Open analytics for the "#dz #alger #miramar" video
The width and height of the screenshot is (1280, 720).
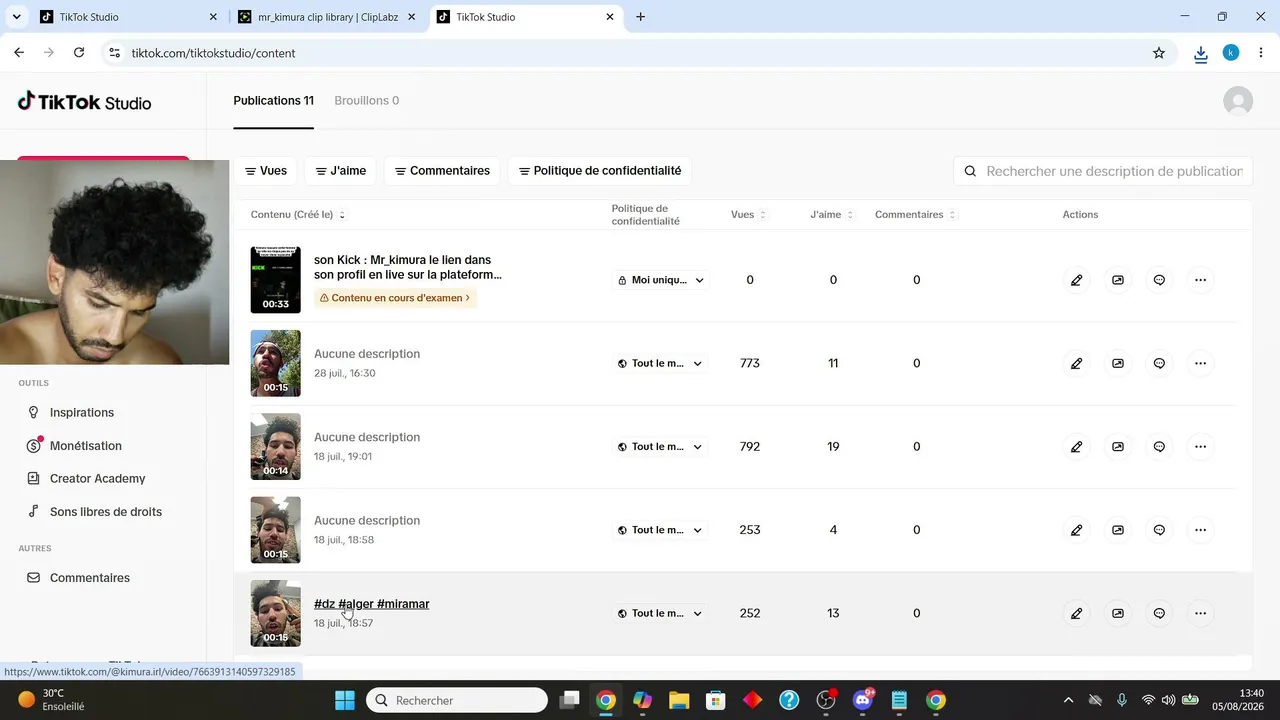click(1118, 613)
